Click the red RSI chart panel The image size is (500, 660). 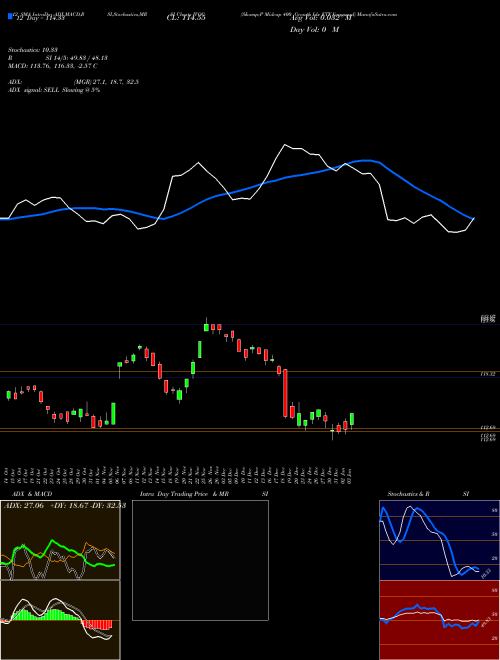(439, 620)
